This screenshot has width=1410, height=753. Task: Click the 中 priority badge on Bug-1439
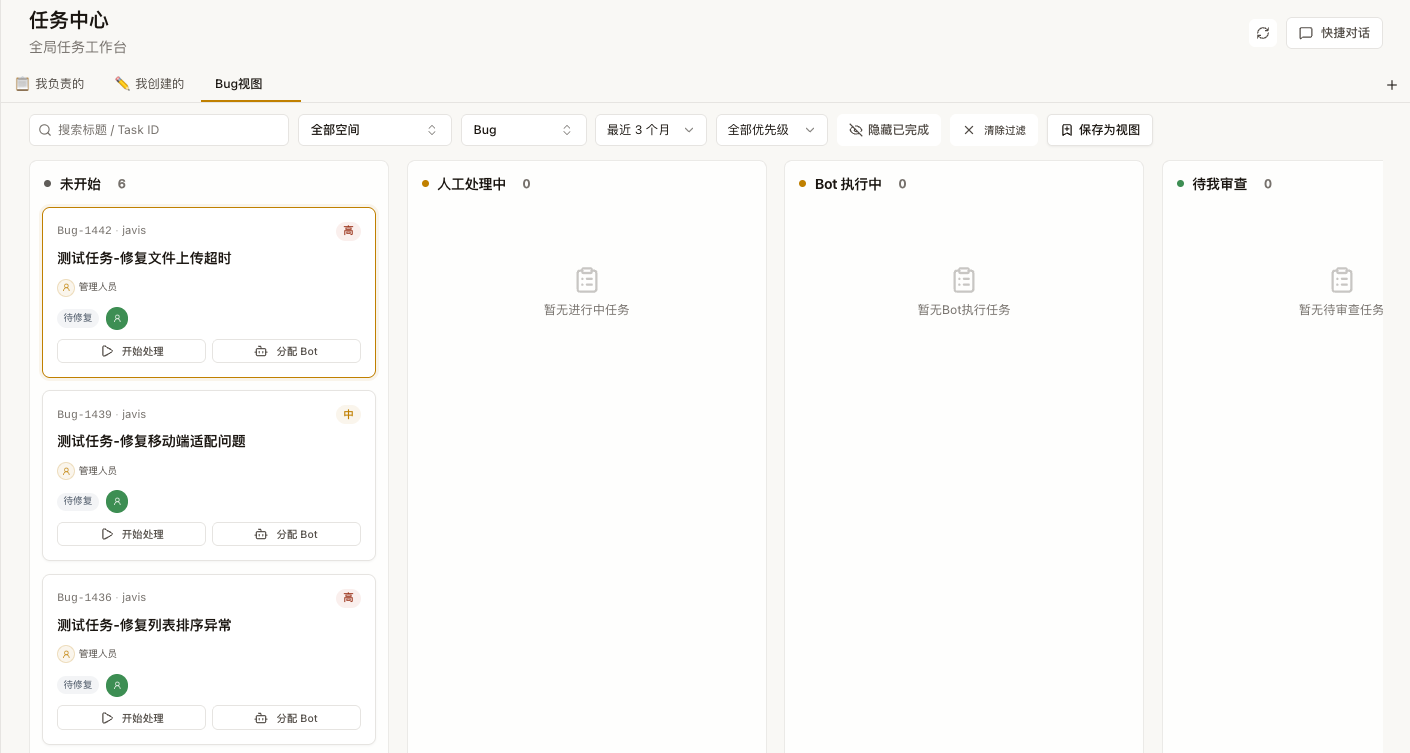(x=348, y=414)
